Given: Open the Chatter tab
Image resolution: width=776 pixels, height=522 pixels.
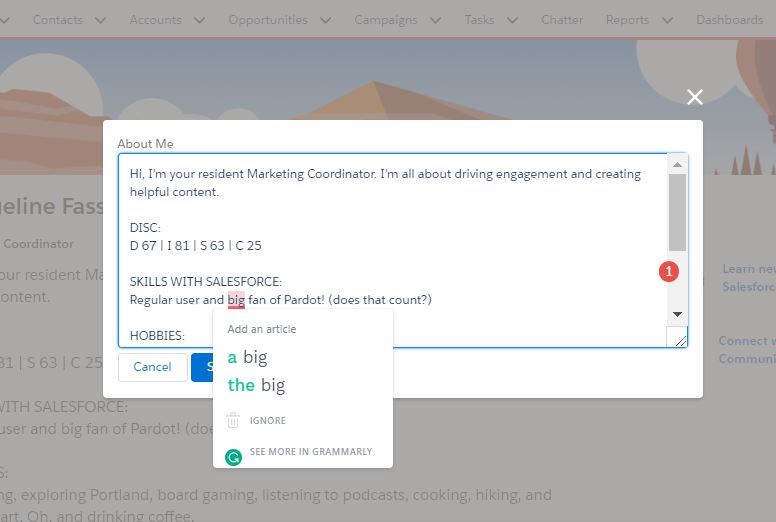Looking at the screenshot, I should point(562,20).
